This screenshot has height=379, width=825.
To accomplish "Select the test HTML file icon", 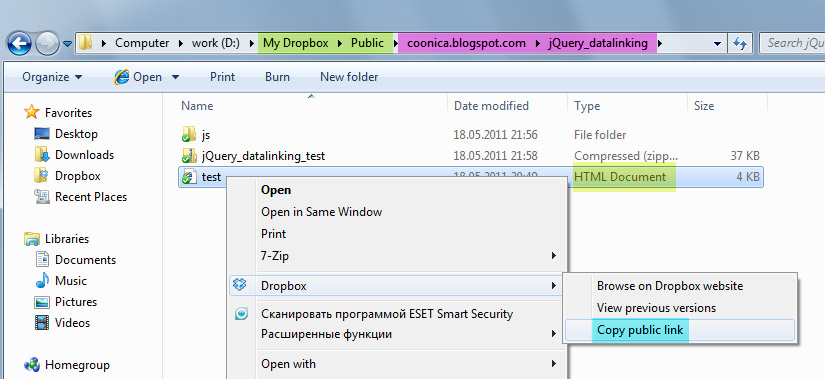I will pos(188,177).
